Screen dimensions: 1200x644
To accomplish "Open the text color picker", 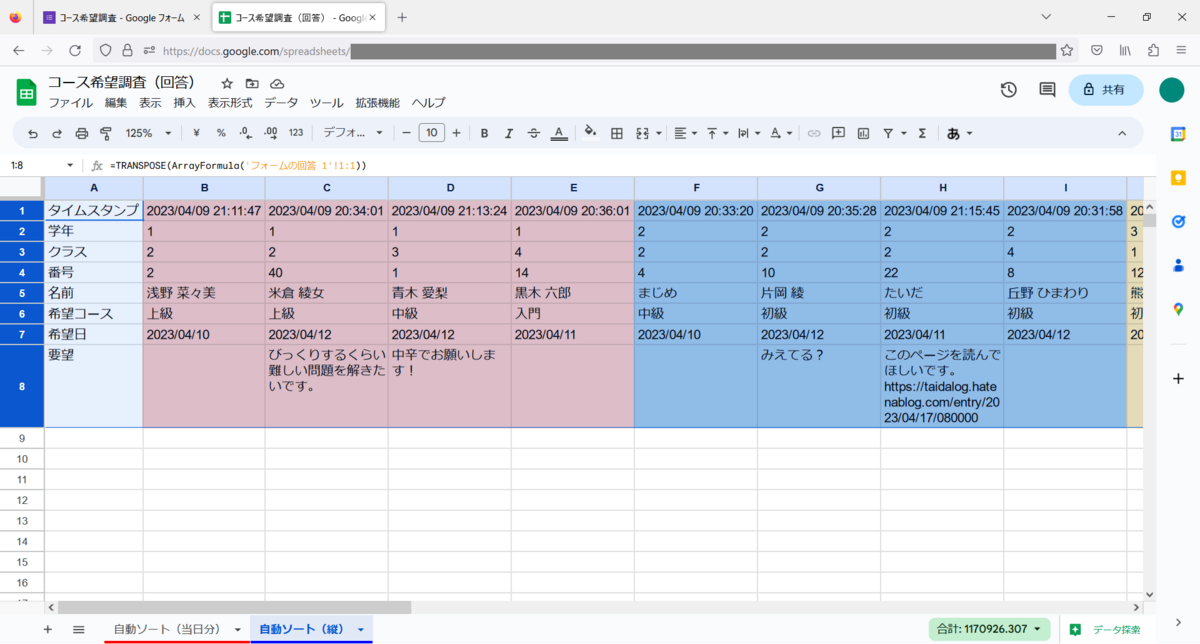I will [559, 133].
